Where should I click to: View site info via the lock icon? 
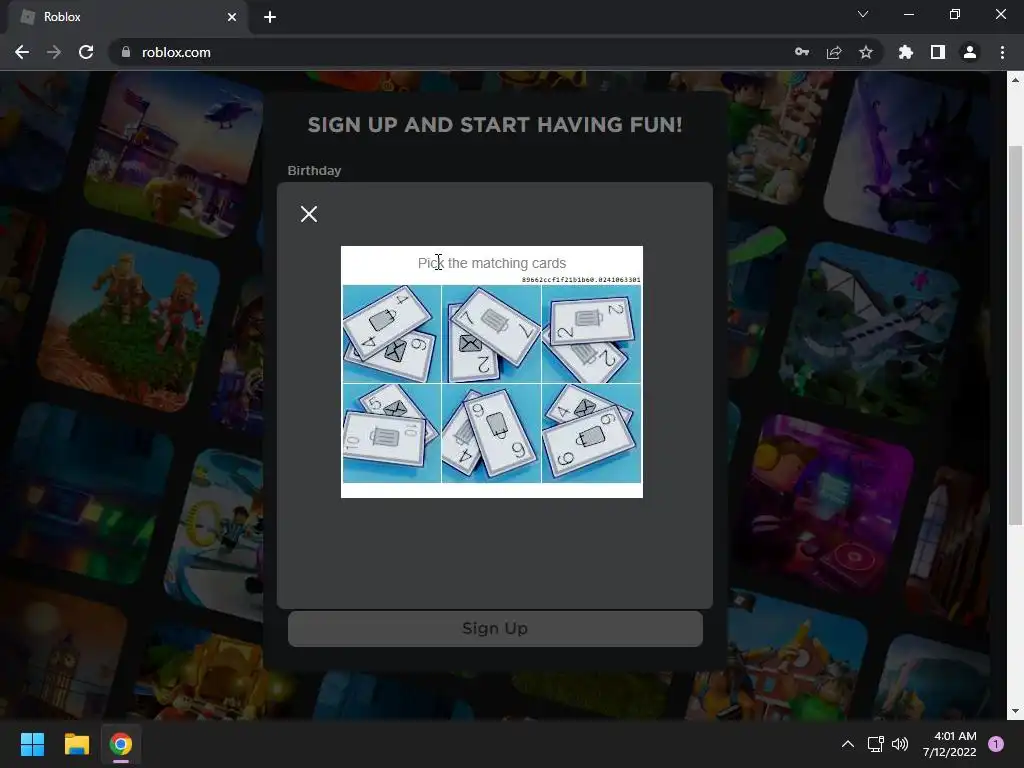pos(125,52)
